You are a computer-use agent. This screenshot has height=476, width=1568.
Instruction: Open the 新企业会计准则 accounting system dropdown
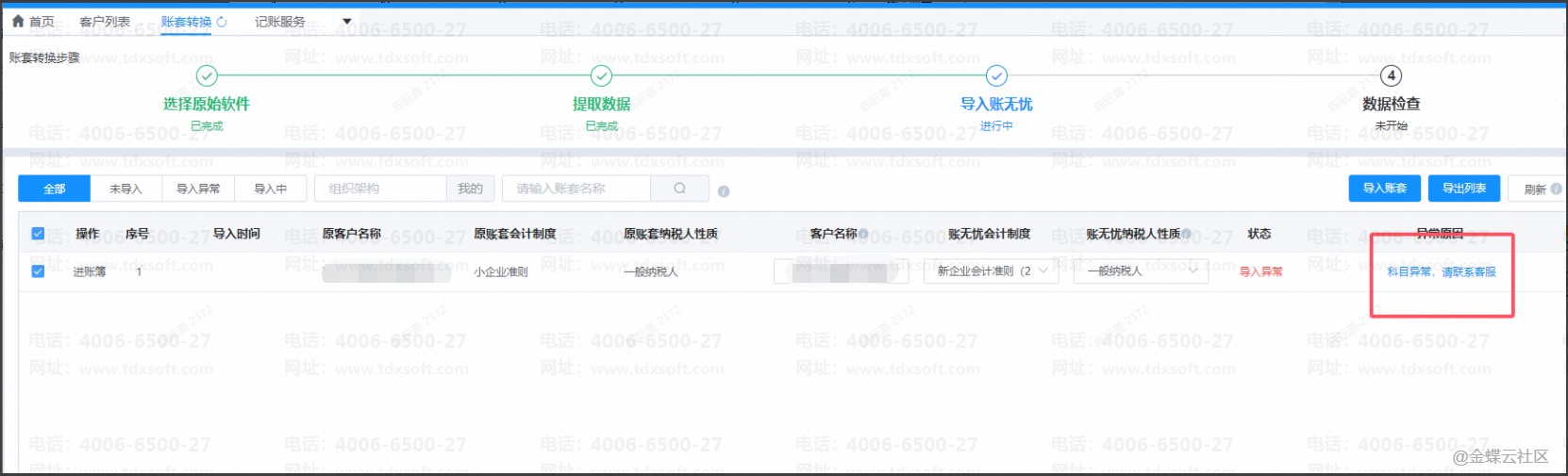coord(992,271)
